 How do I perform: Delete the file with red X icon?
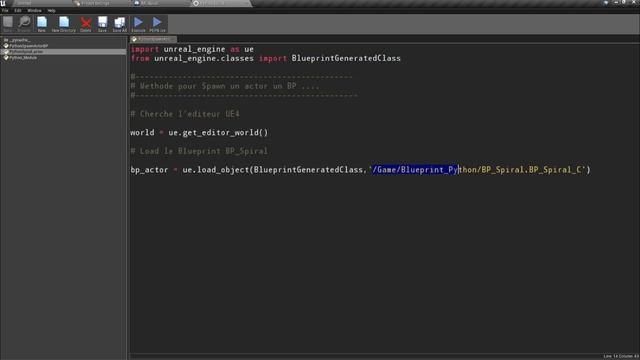[x=86, y=24]
